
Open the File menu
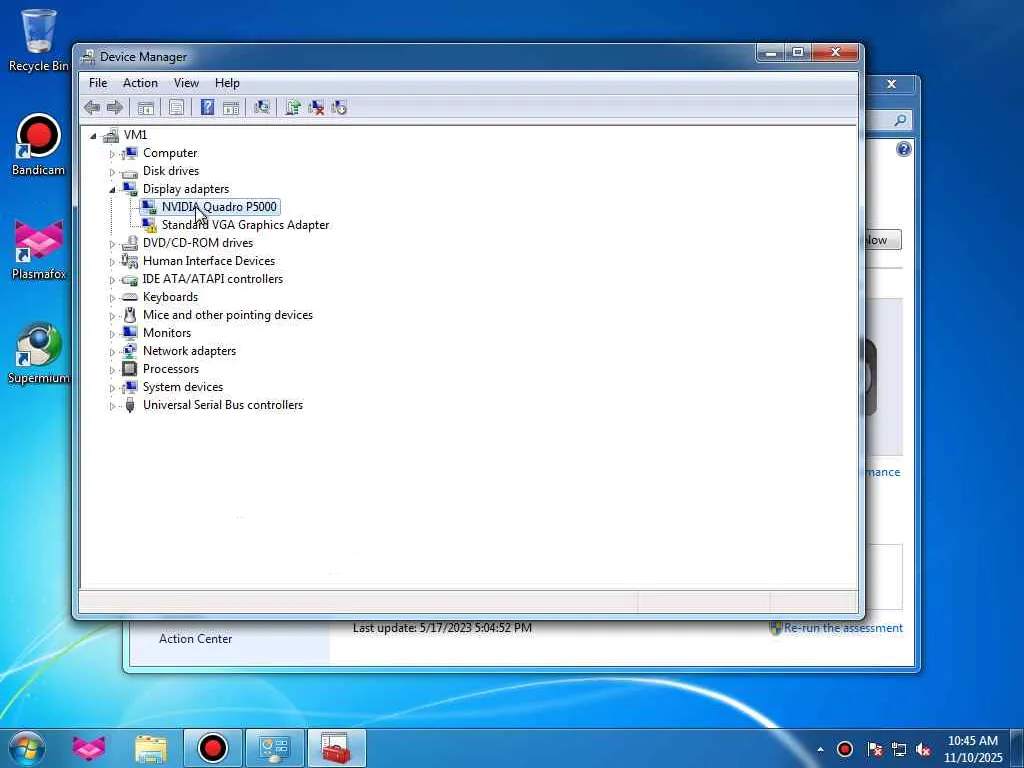98,83
